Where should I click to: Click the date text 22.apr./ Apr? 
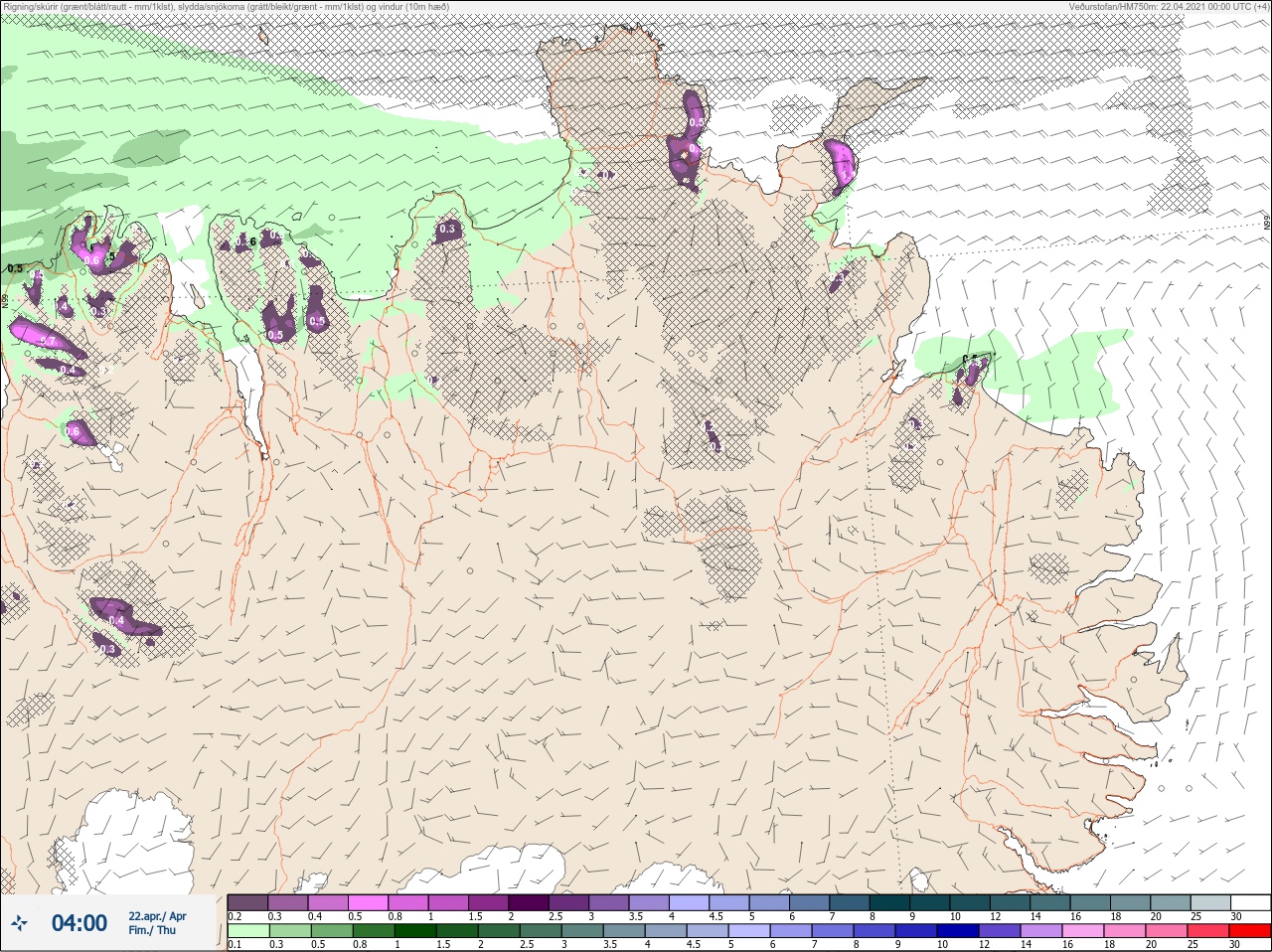(157, 916)
